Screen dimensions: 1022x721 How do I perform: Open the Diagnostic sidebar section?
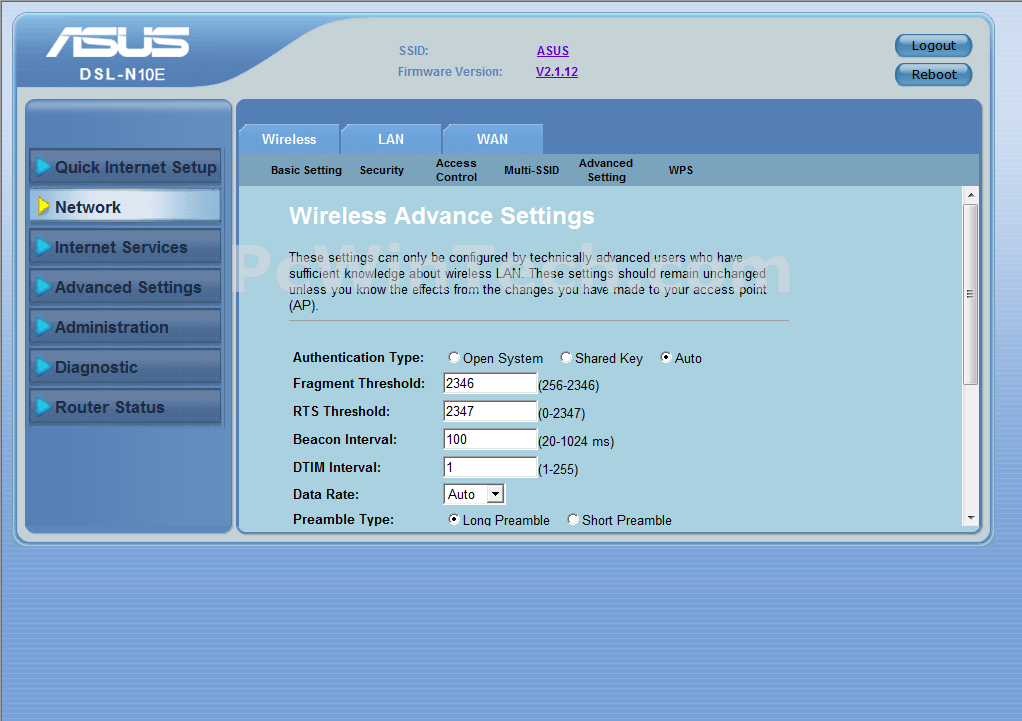pyautogui.click(x=125, y=367)
